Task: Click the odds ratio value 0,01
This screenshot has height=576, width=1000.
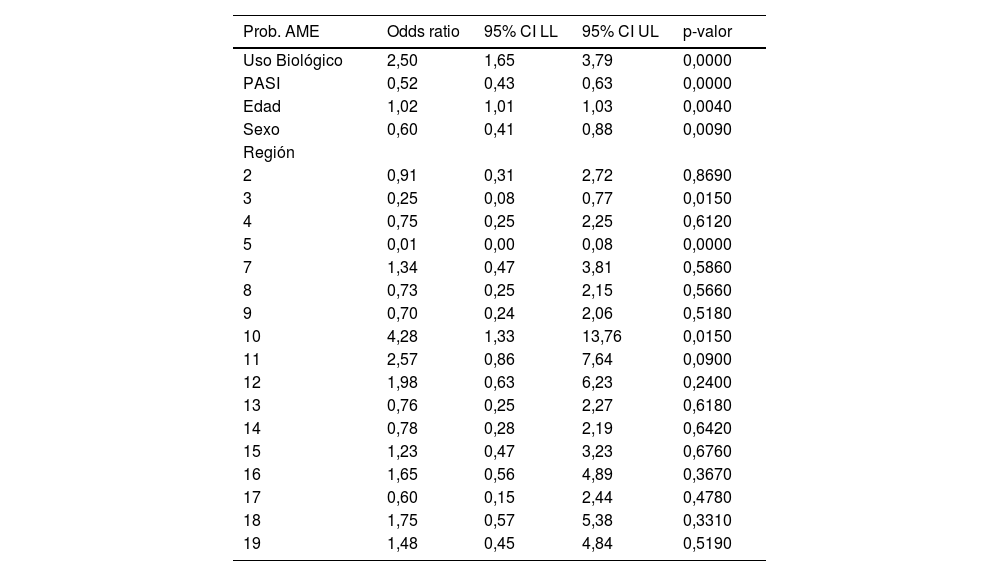Action: (402, 244)
